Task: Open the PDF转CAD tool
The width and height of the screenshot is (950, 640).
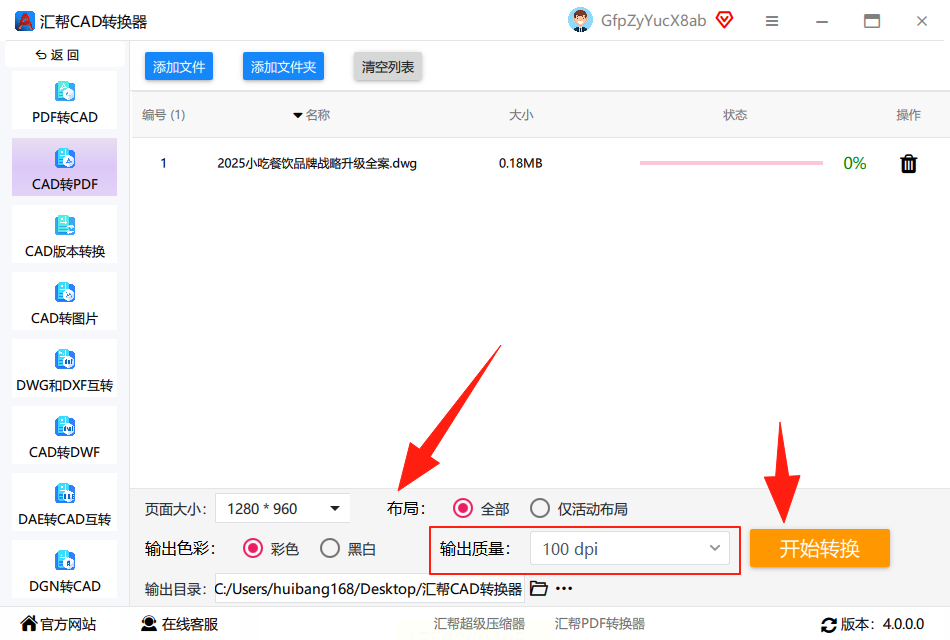Action: (x=65, y=101)
